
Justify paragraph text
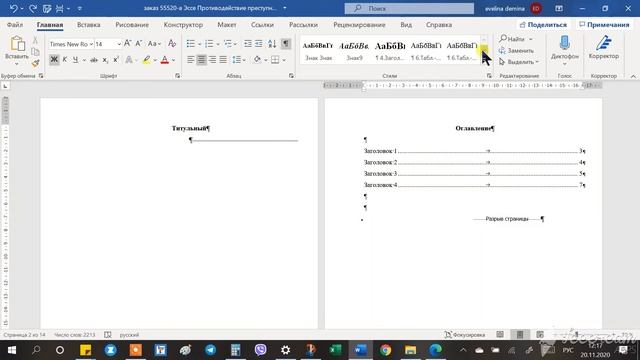point(223,60)
